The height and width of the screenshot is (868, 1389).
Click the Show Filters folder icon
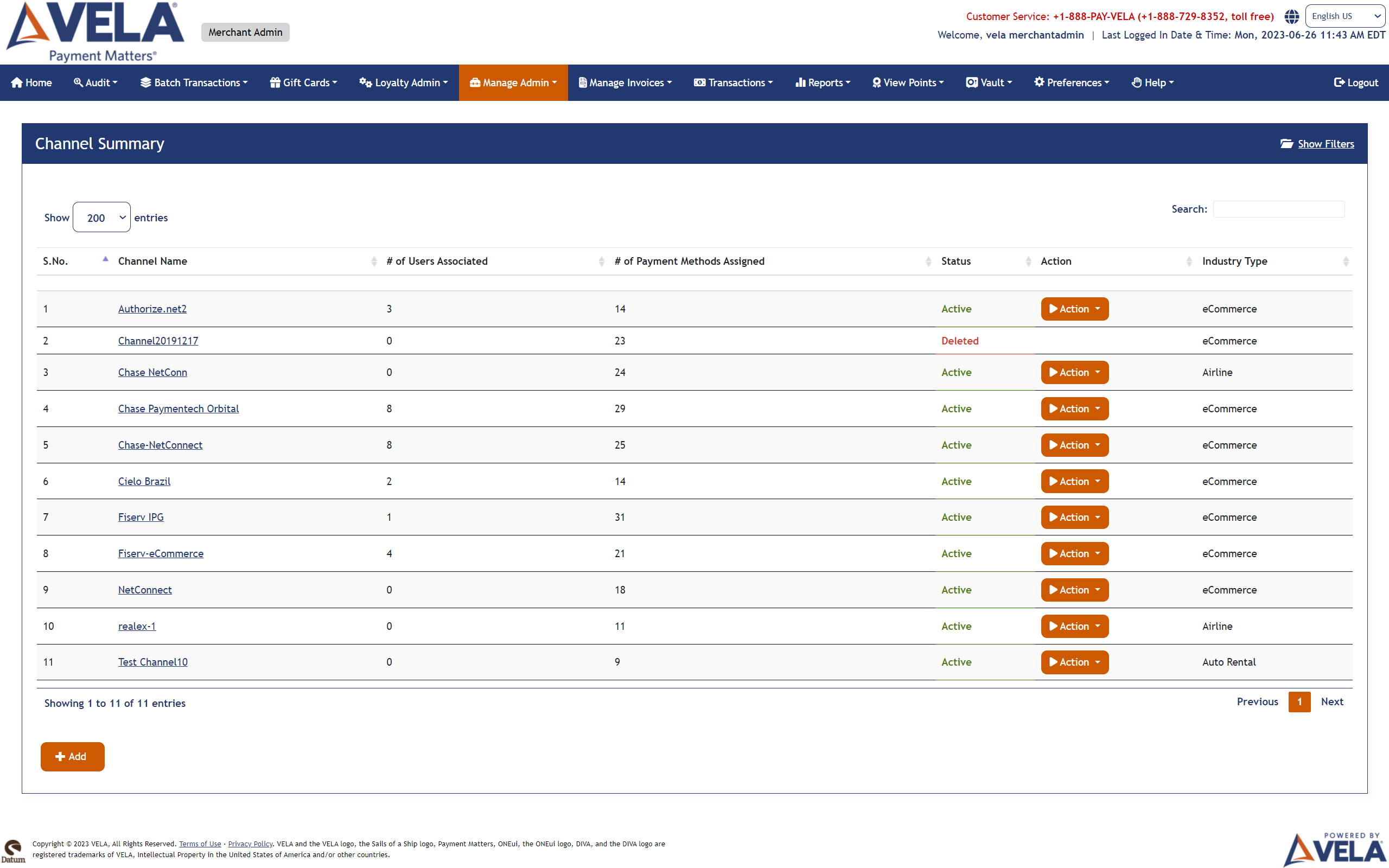pyautogui.click(x=1286, y=144)
